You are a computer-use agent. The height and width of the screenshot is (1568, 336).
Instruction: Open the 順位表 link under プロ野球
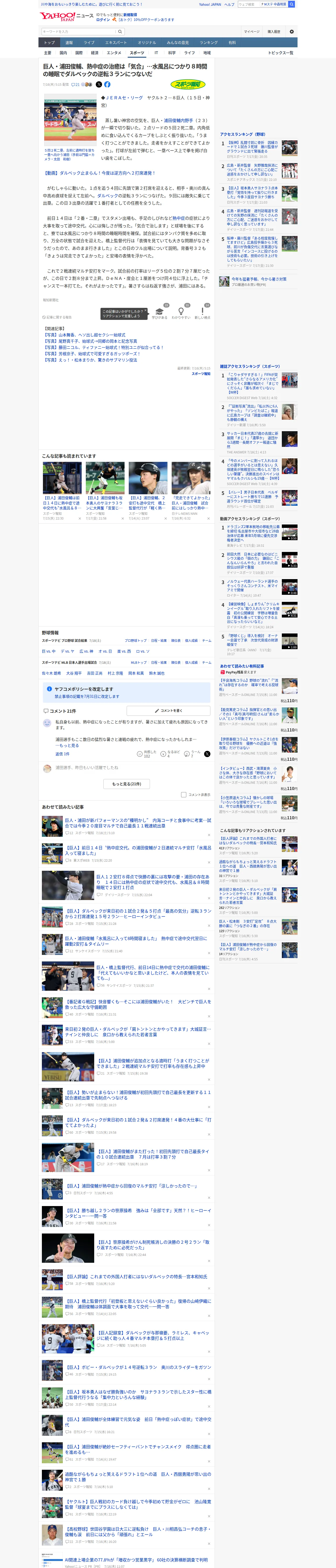point(176,640)
